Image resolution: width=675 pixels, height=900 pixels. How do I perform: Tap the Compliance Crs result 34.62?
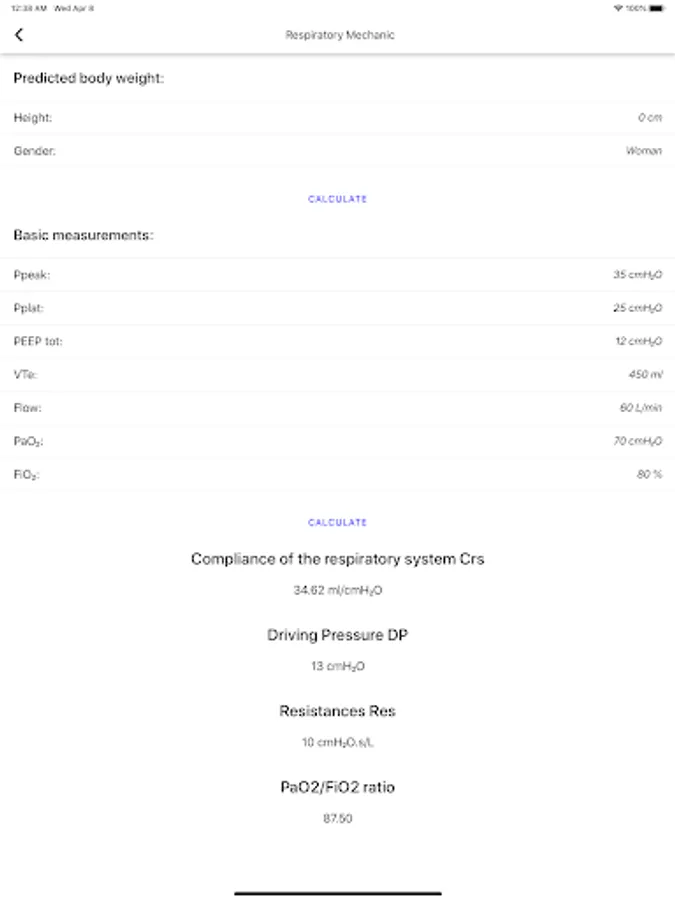[x=337, y=591]
